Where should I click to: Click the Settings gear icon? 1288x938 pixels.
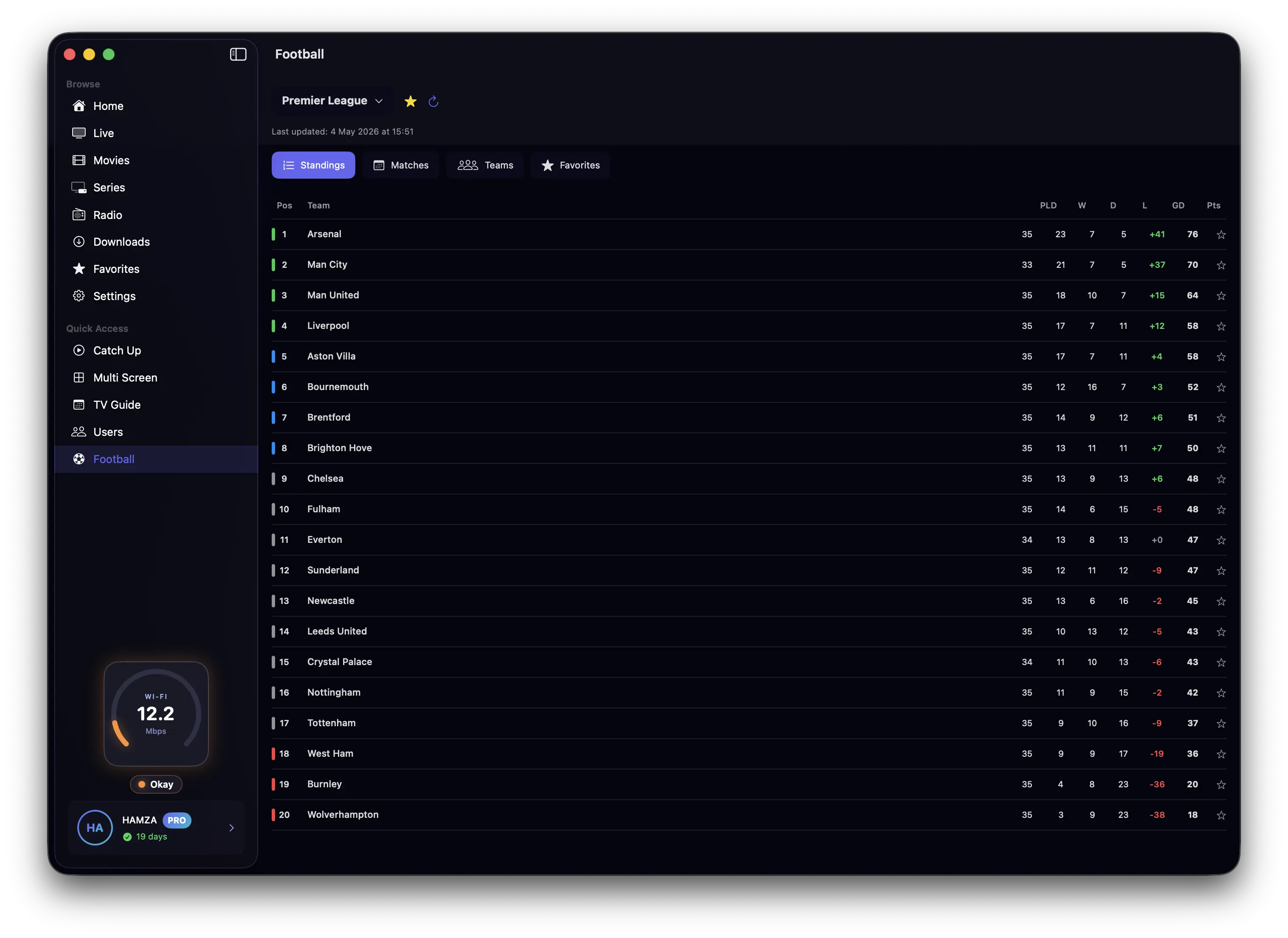pos(79,296)
